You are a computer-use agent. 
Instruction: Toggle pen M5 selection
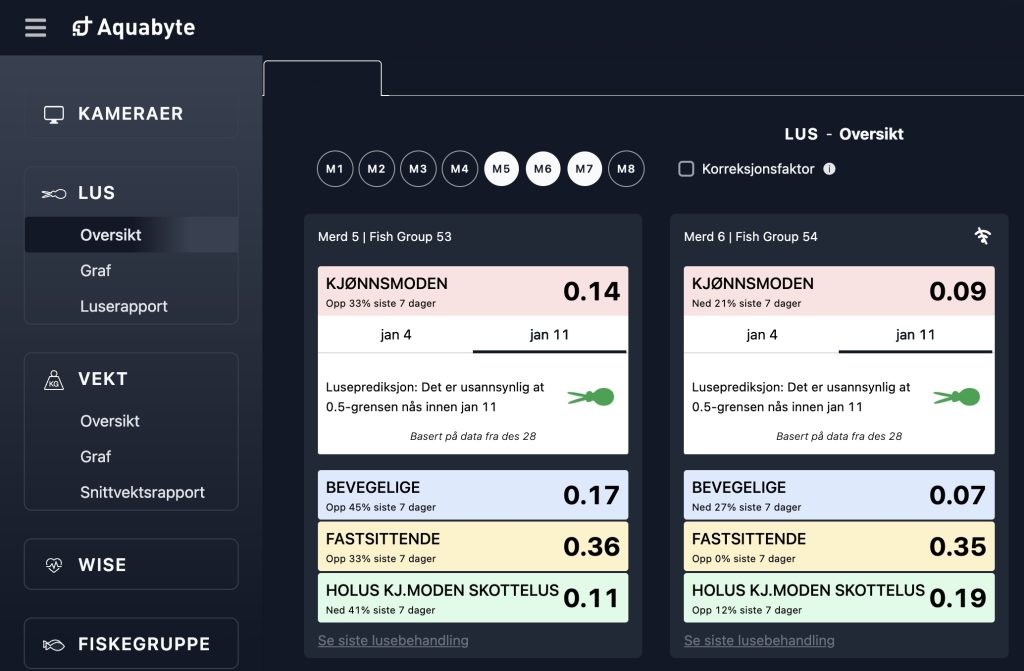(502, 169)
